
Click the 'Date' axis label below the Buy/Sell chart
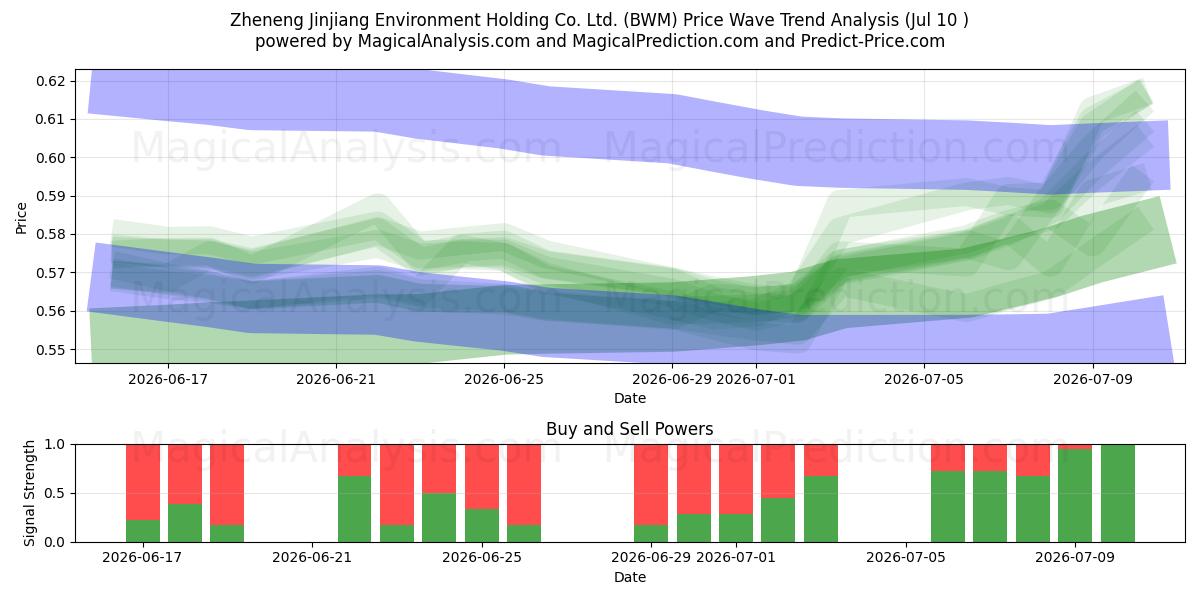pos(630,577)
